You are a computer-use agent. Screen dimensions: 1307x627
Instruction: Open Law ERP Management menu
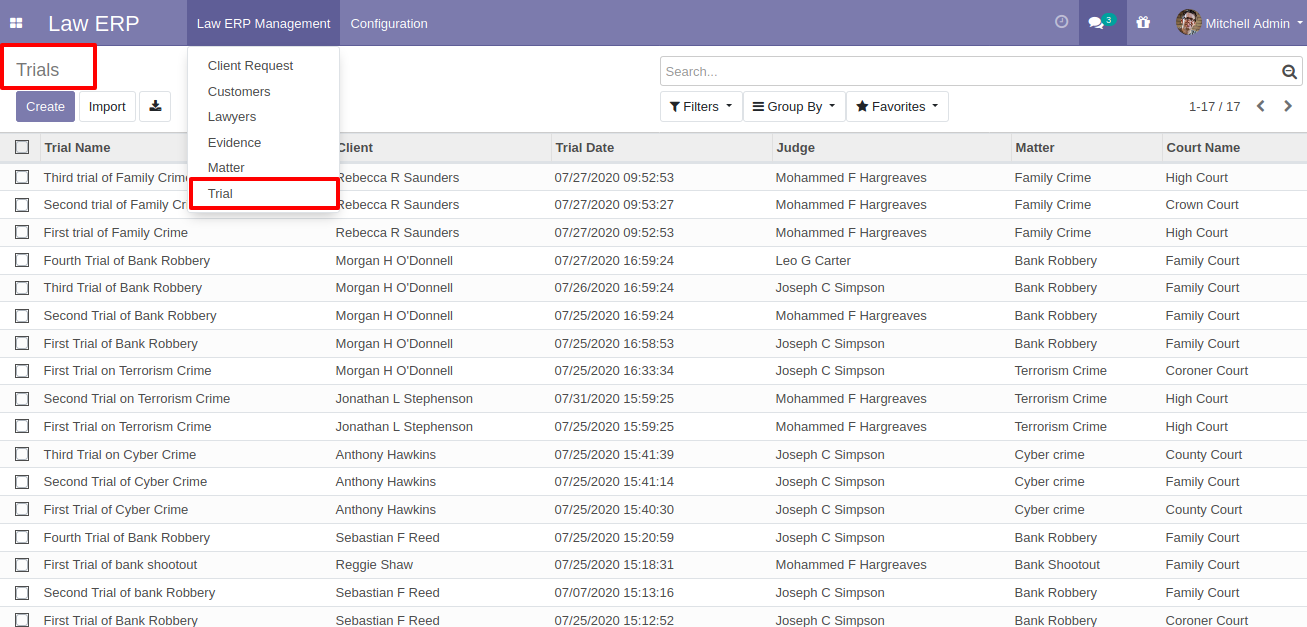coord(263,23)
